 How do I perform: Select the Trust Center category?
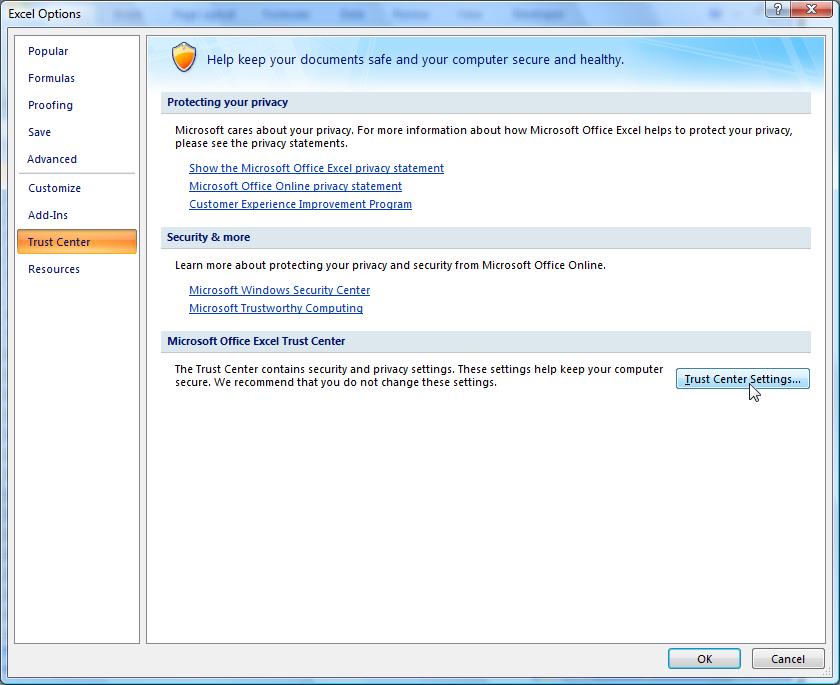point(59,242)
